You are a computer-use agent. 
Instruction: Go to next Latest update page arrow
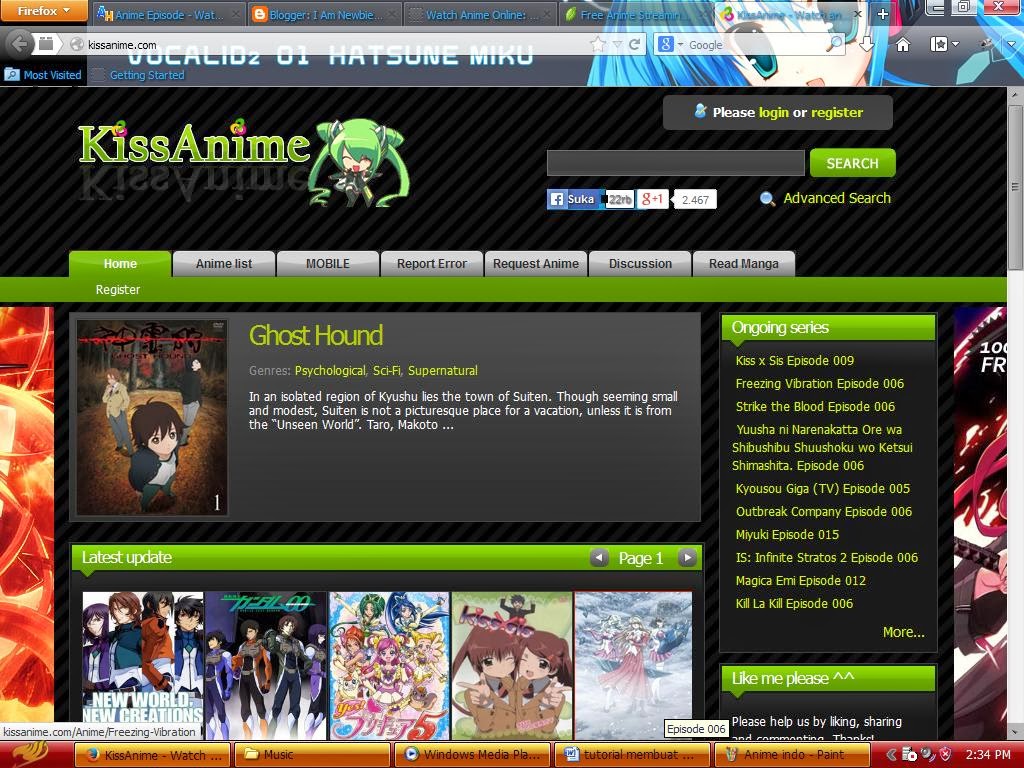(x=686, y=558)
